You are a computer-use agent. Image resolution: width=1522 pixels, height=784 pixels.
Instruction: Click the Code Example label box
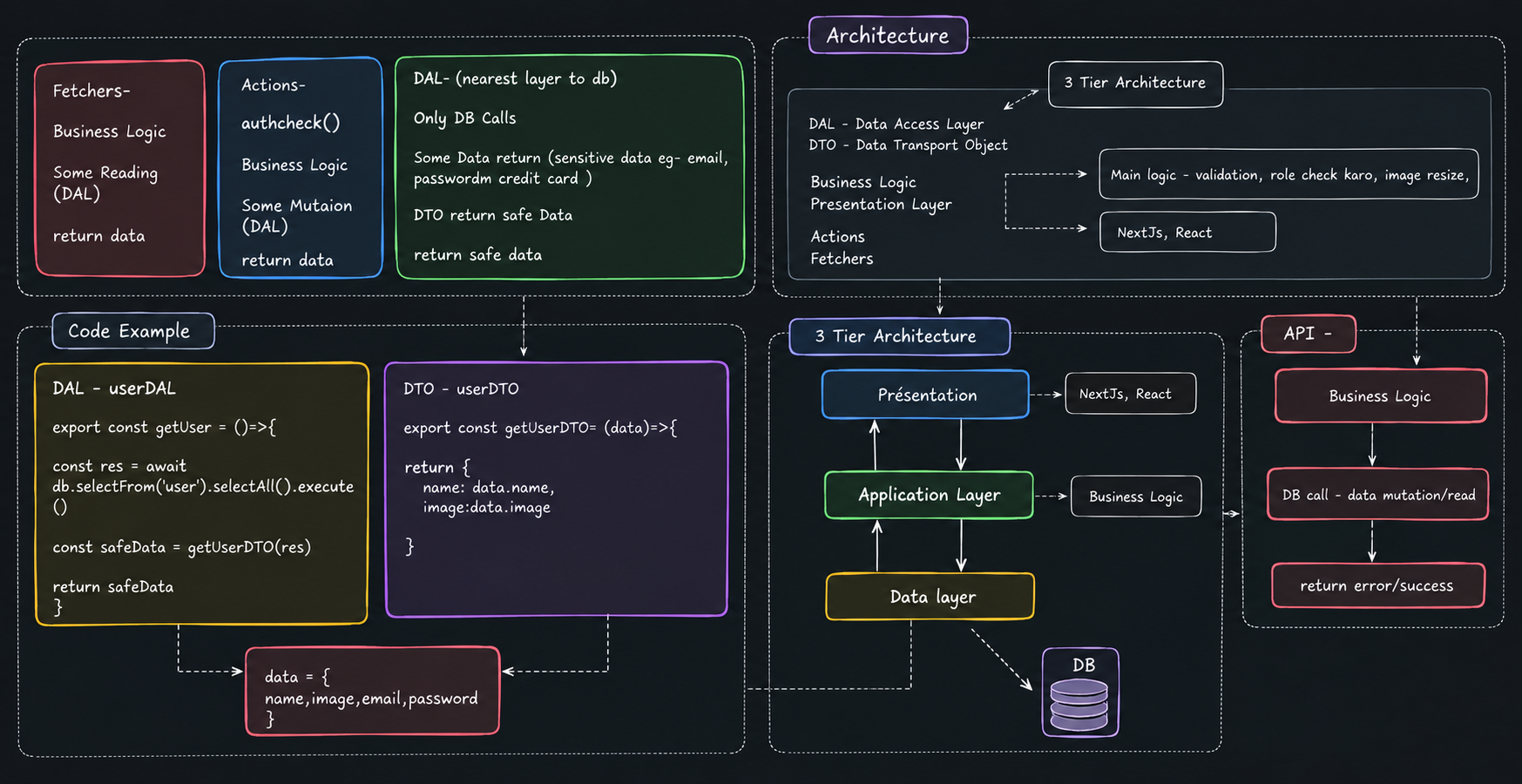(x=133, y=331)
